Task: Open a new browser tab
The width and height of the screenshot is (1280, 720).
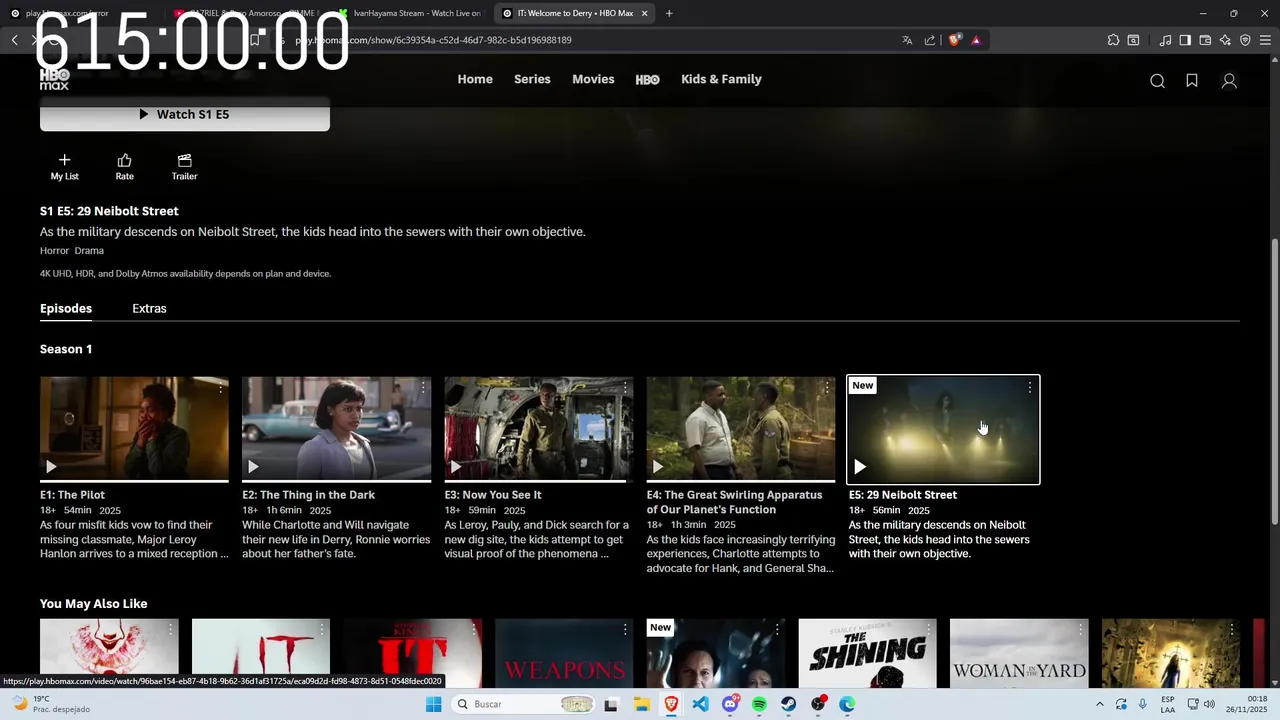Action: pyautogui.click(x=669, y=13)
